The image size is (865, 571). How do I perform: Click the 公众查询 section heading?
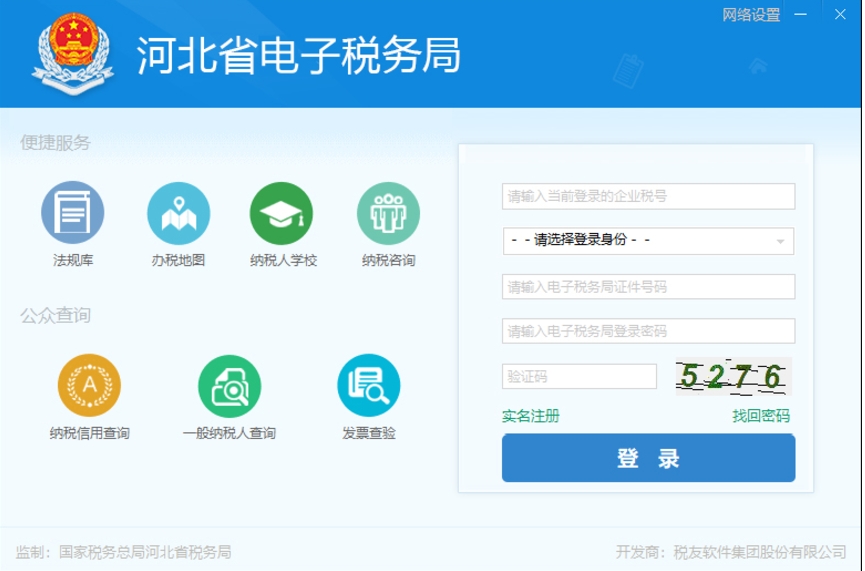pos(55,316)
